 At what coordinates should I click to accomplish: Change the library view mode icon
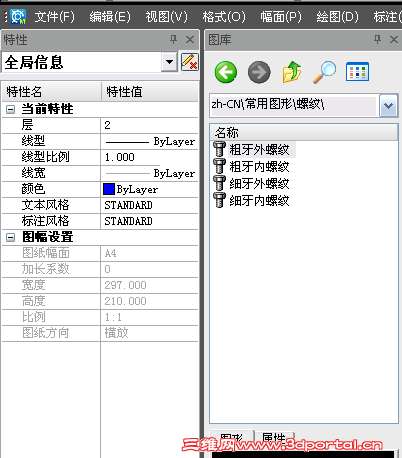[357, 72]
